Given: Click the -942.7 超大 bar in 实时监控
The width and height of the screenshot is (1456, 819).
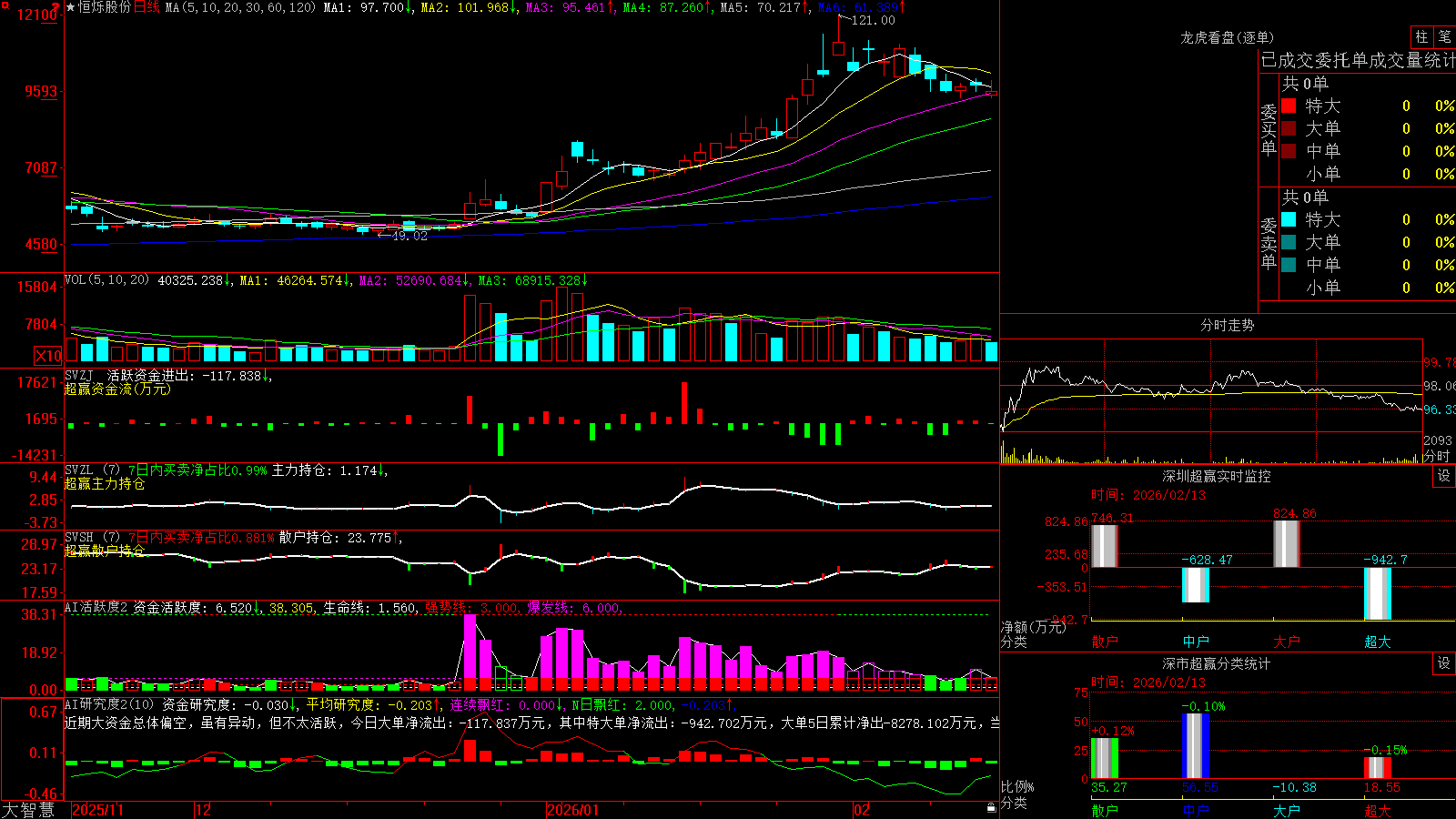Looking at the screenshot, I should click(x=1378, y=593).
